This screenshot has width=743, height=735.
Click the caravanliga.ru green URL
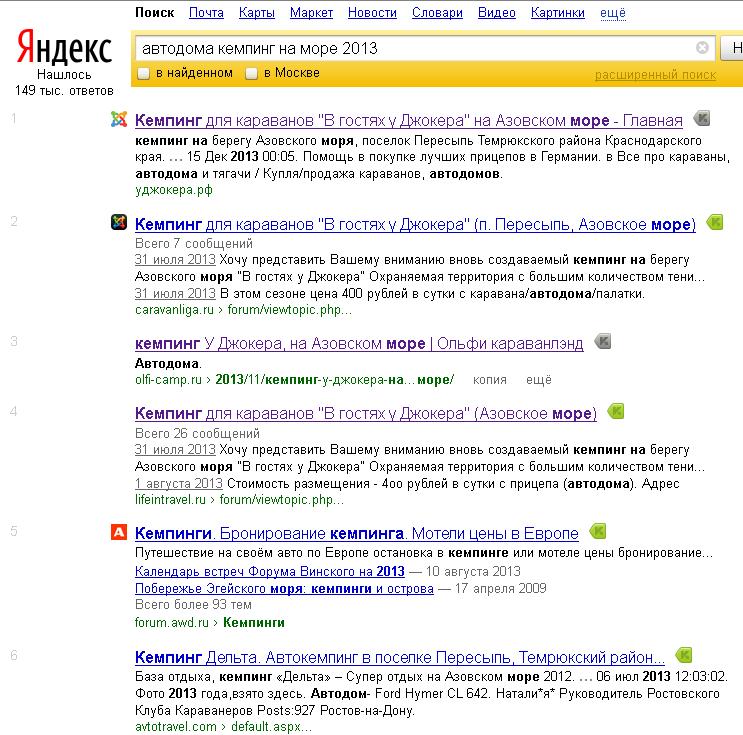coord(174,310)
